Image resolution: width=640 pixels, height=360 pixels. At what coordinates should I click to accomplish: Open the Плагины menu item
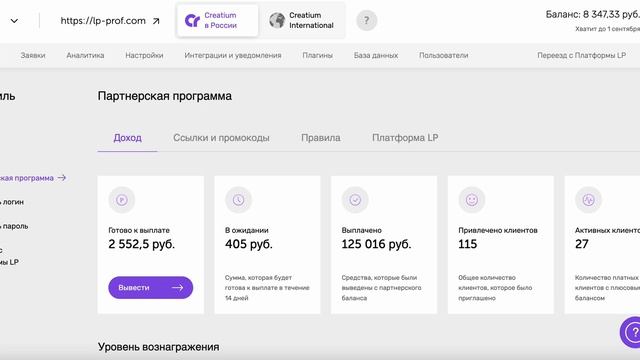318,56
